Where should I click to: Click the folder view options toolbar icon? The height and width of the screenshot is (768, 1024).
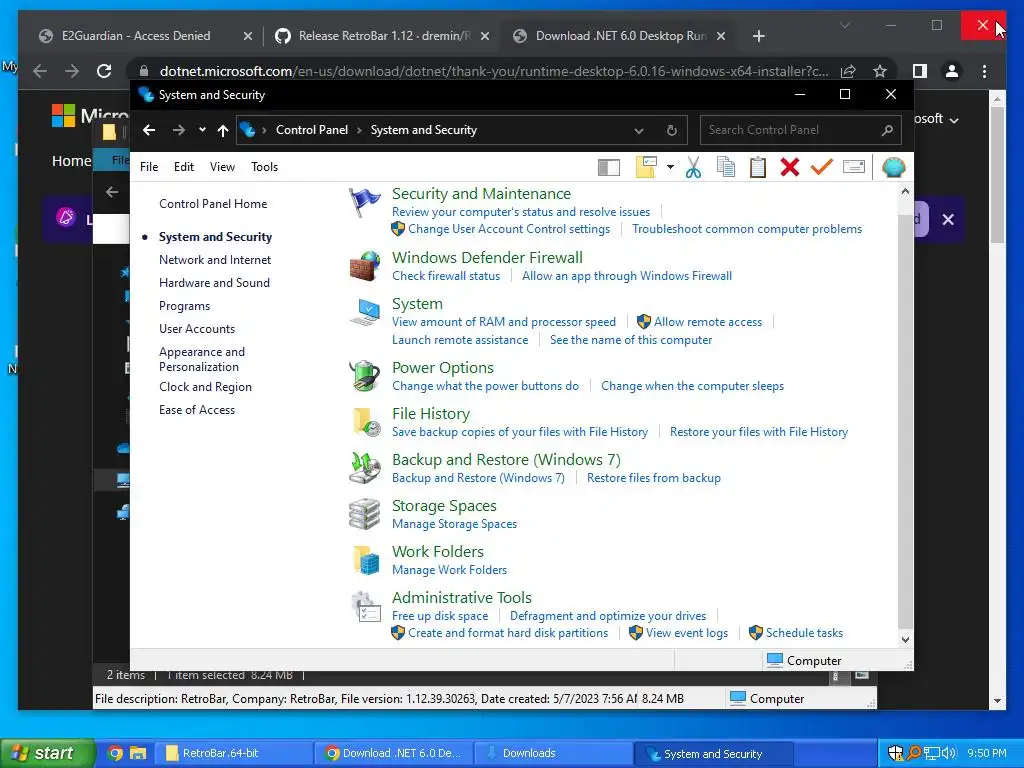coord(646,167)
